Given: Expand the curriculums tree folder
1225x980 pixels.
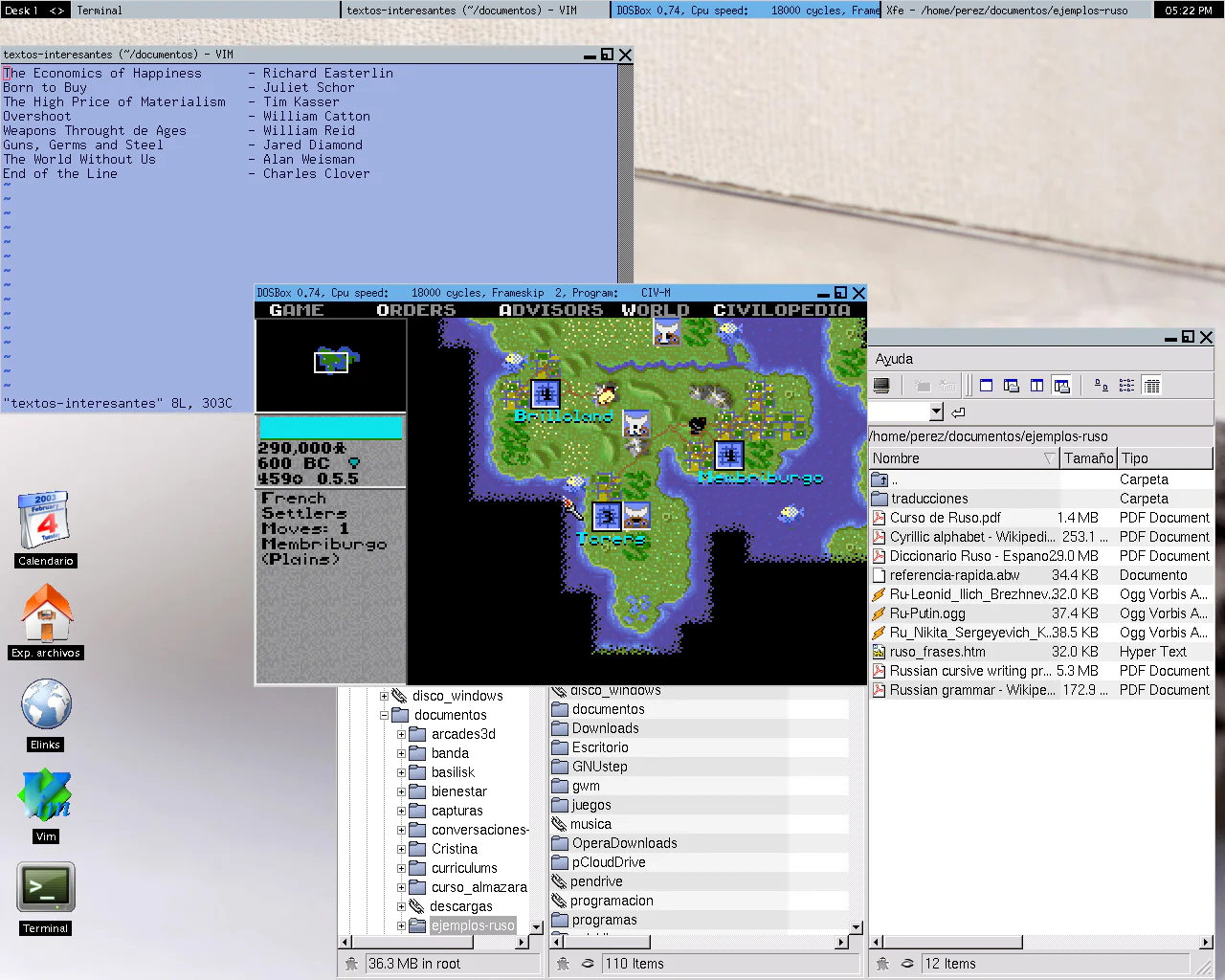Looking at the screenshot, I should tap(401, 868).
